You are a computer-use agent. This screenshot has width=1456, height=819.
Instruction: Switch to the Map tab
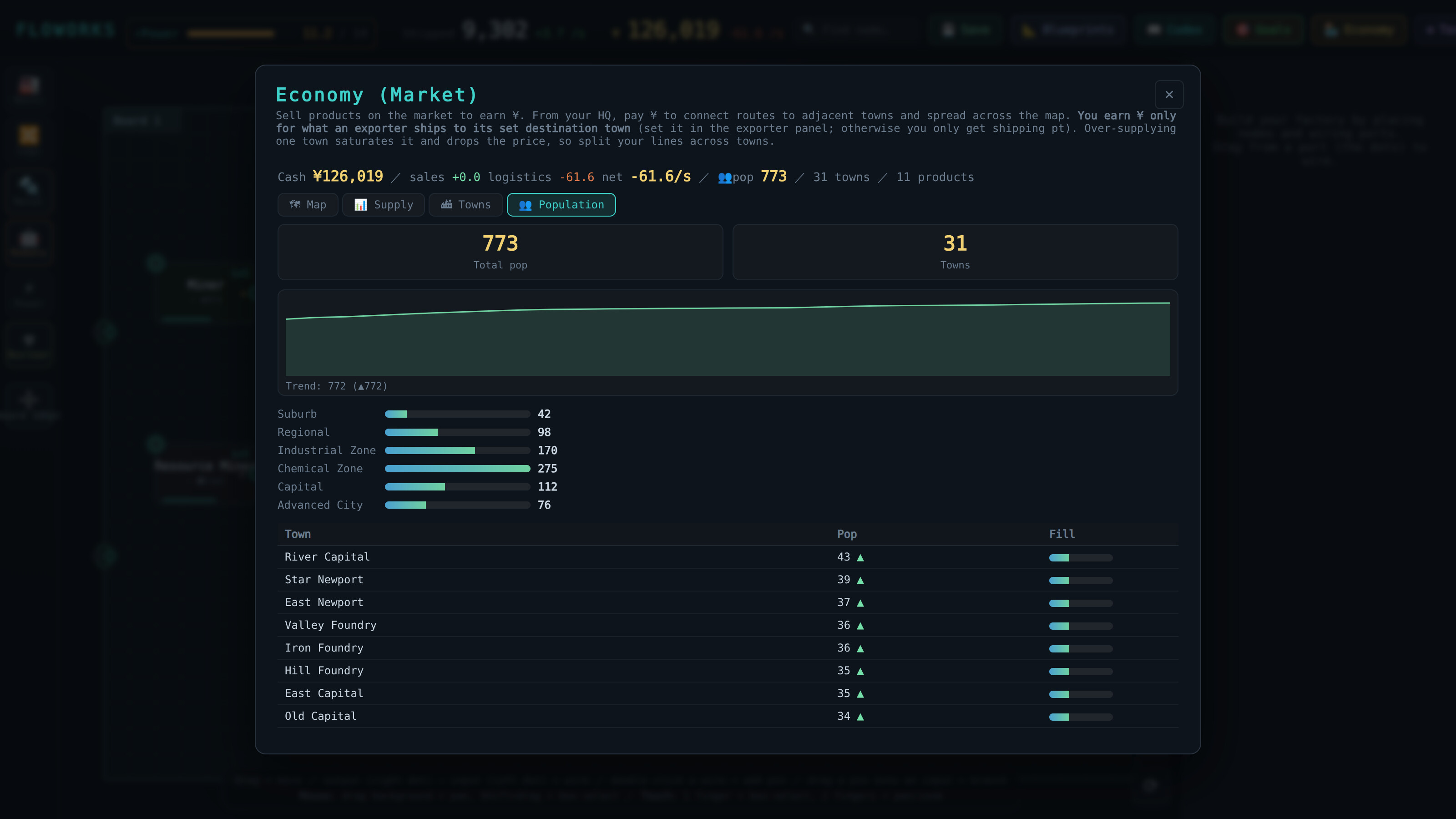pos(308,205)
